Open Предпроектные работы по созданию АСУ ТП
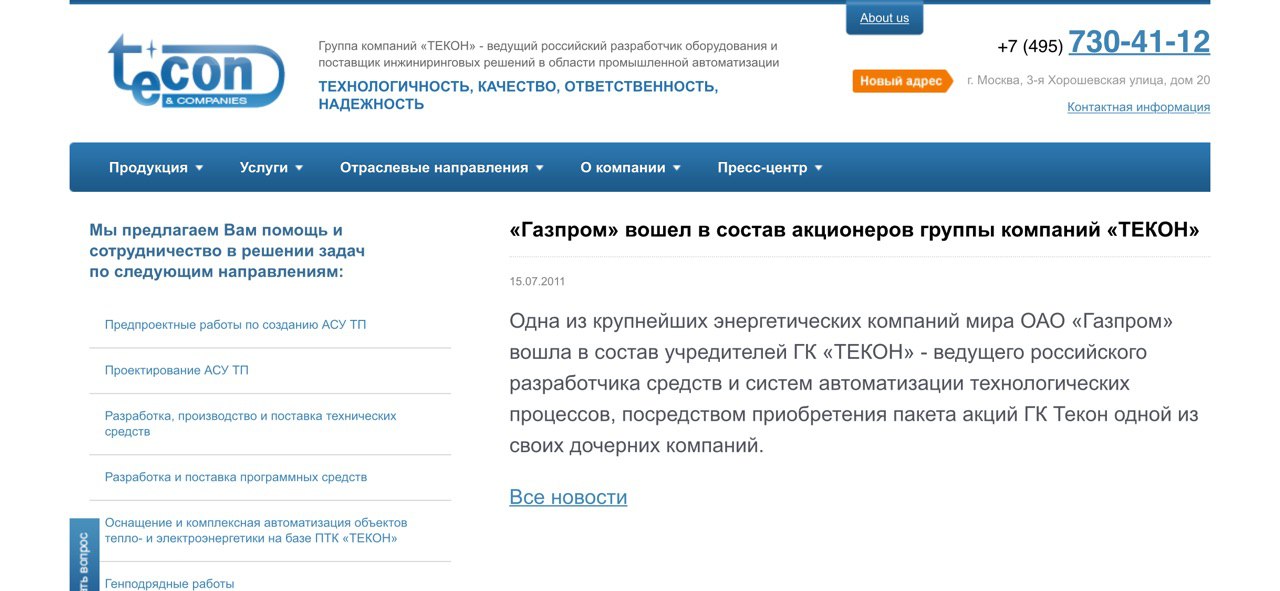This screenshot has height=591, width=1280. click(x=235, y=325)
